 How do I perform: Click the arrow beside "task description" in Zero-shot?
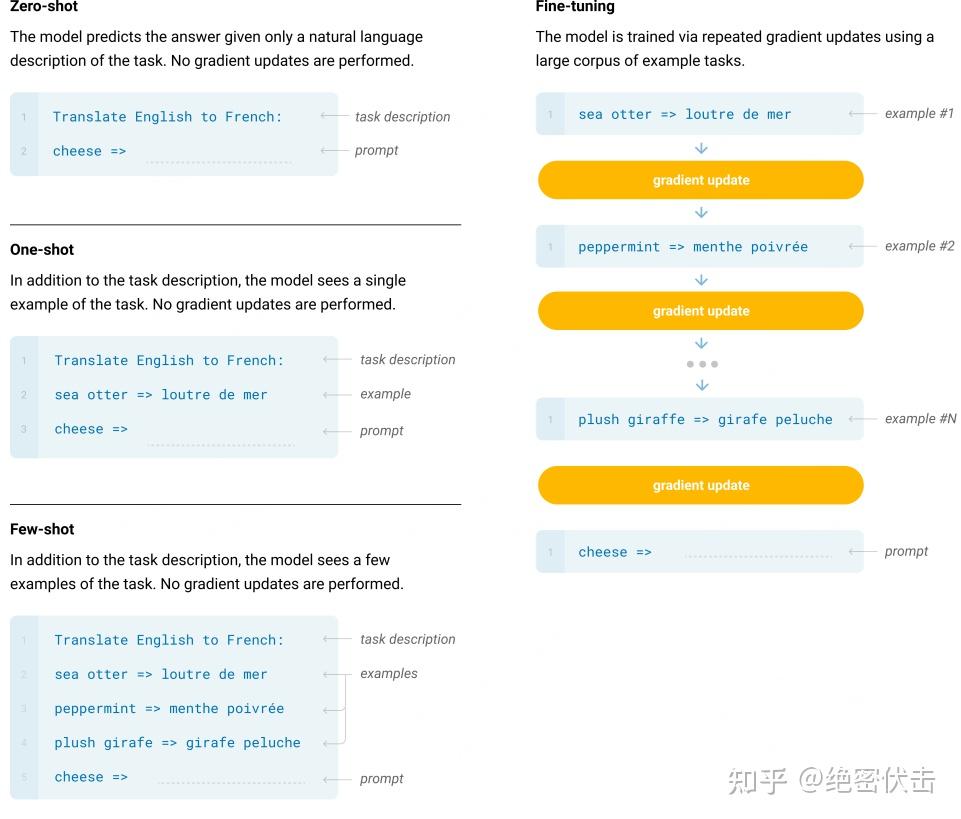(x=332, y=116)
